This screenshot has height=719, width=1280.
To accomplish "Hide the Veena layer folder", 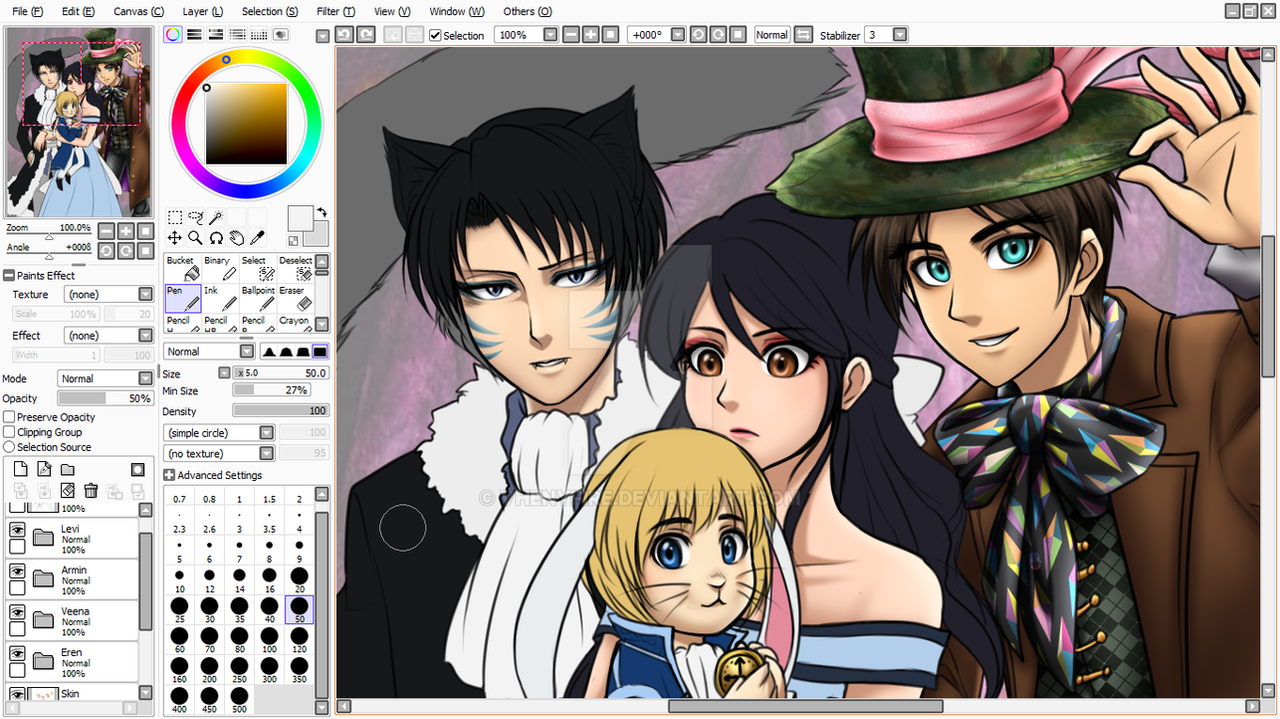I will [x=17, y=611].
